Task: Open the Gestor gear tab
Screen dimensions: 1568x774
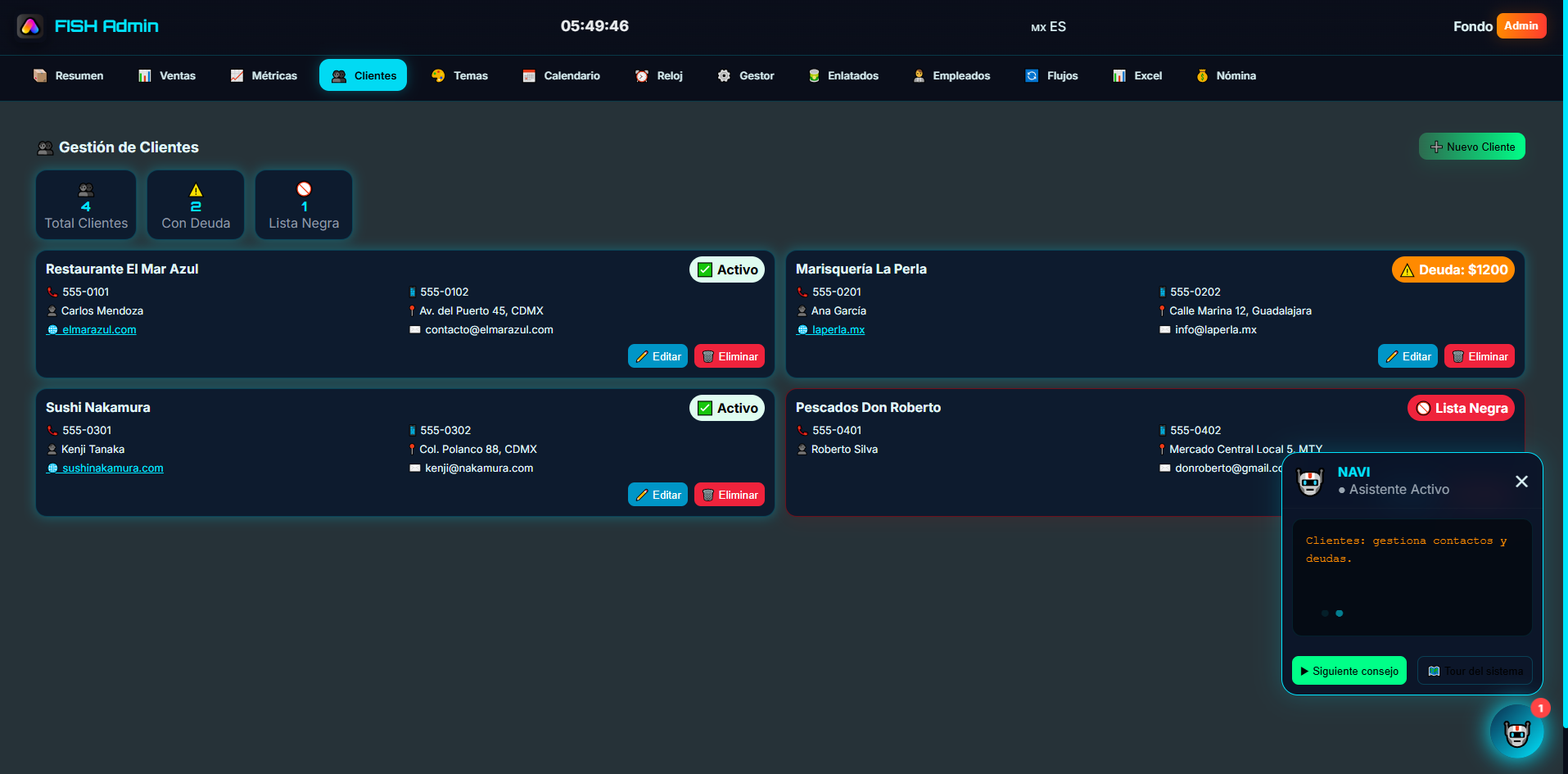Action: 745,75
